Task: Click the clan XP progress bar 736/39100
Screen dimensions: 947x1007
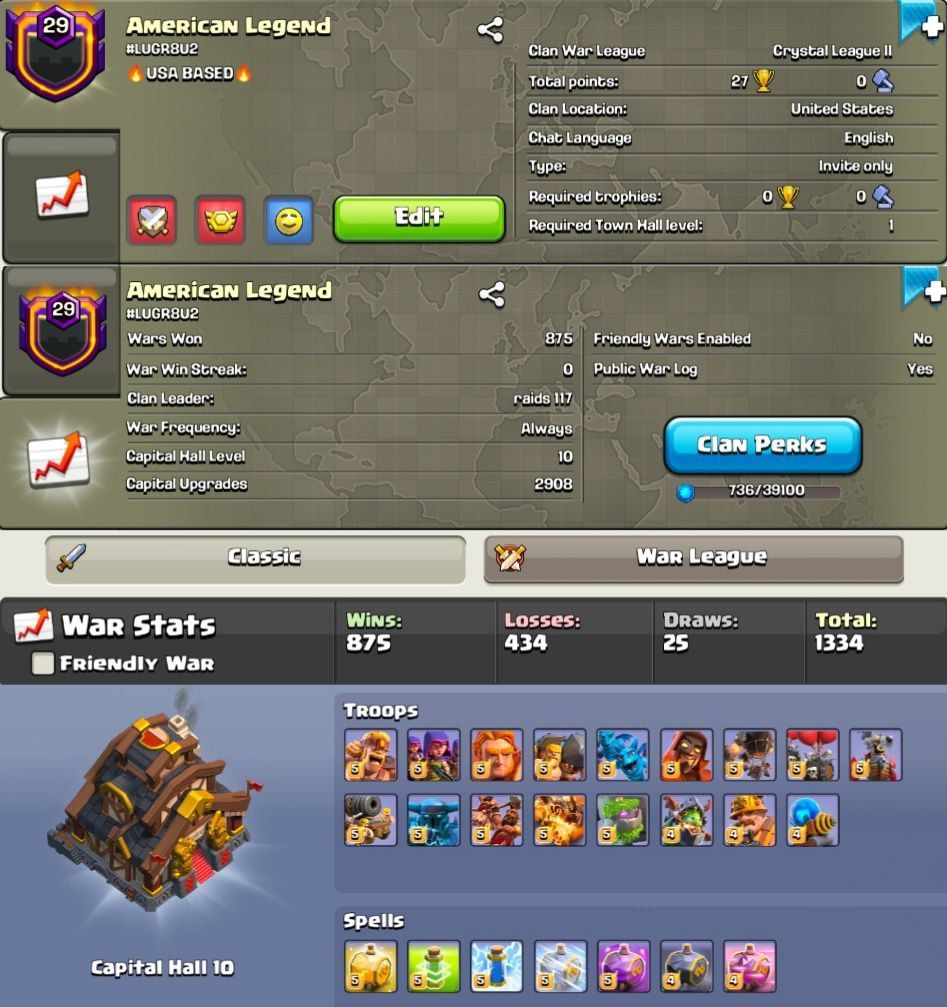Action: 760,491
